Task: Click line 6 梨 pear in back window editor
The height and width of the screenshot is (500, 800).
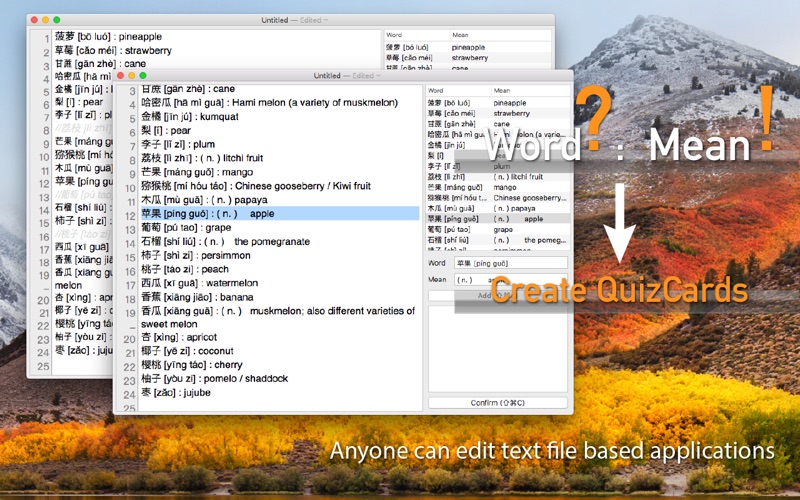Action: (x=79, y=102)
